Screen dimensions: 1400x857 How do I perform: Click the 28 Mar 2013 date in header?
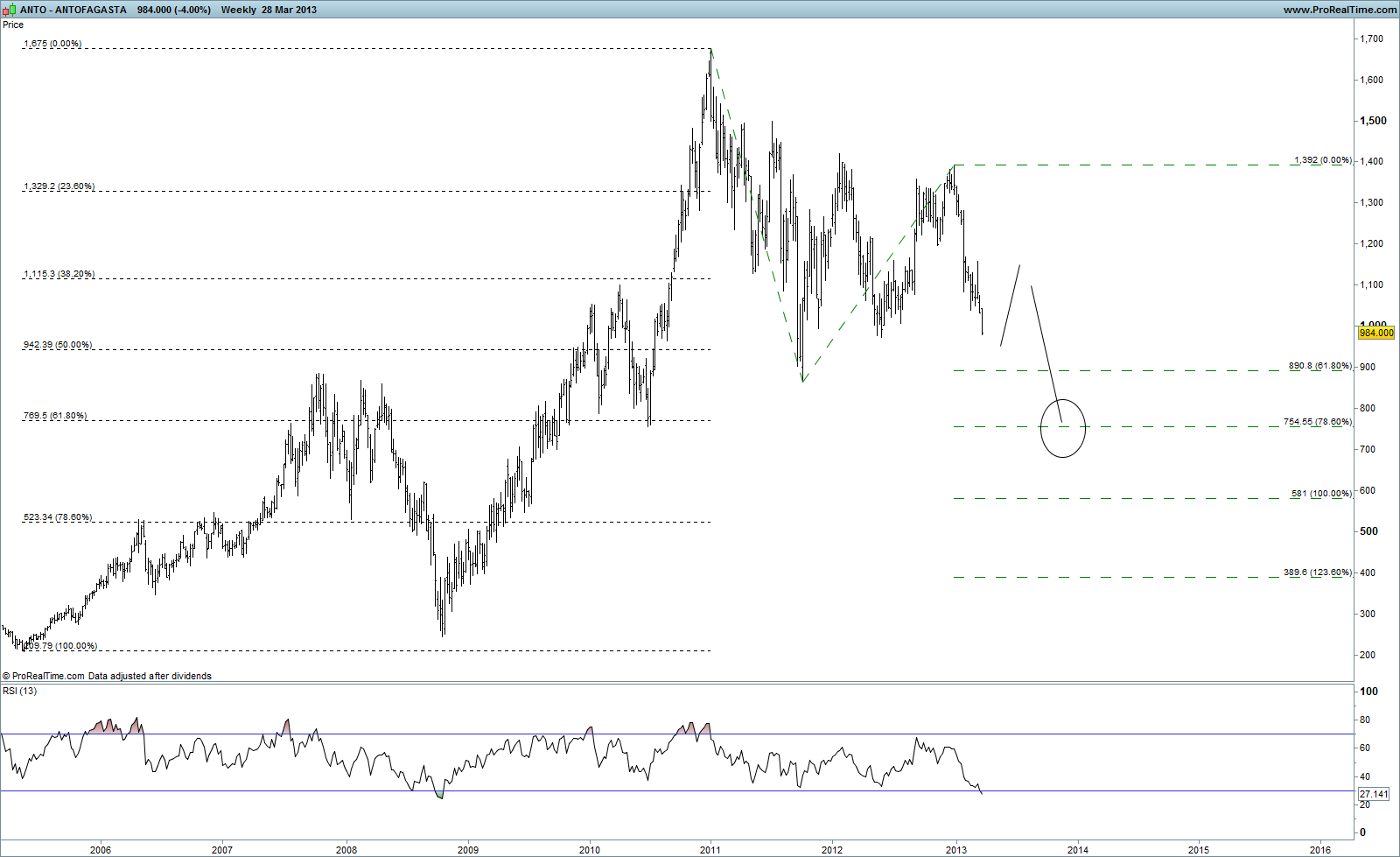[290, 10]
